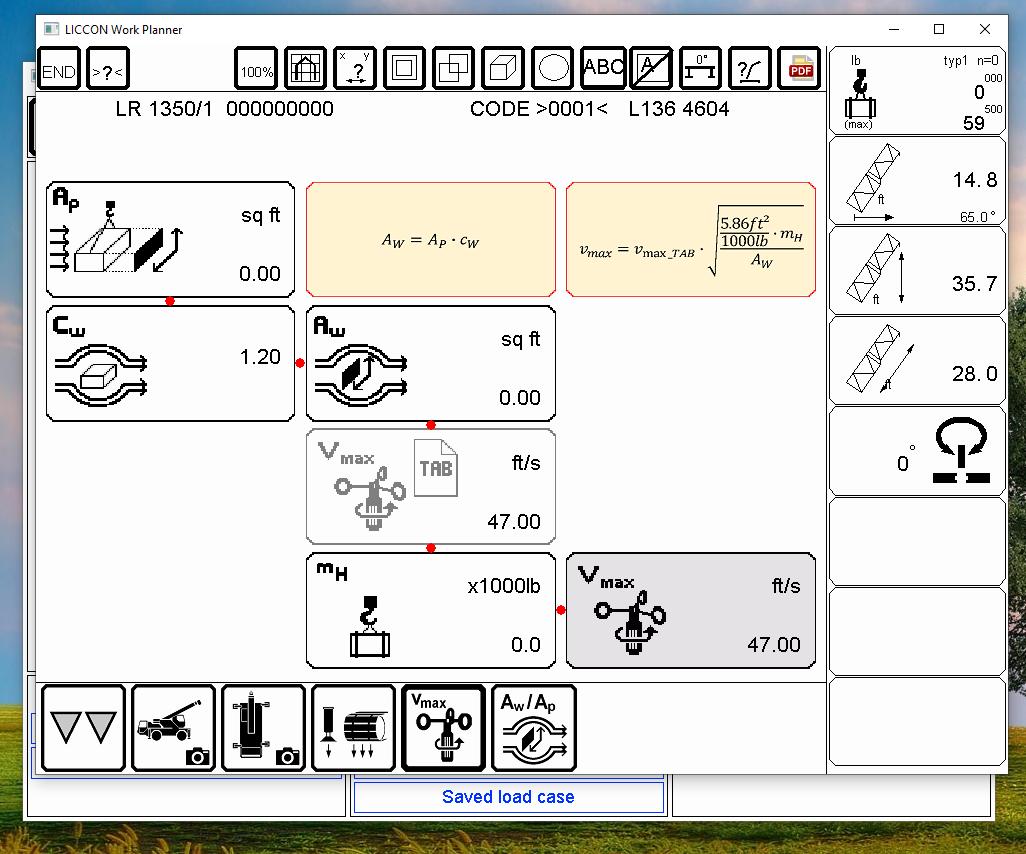The height and width of the screenshot is (854, 1026).
Task: Click the ABC text label icon
Action: (603, 69)
